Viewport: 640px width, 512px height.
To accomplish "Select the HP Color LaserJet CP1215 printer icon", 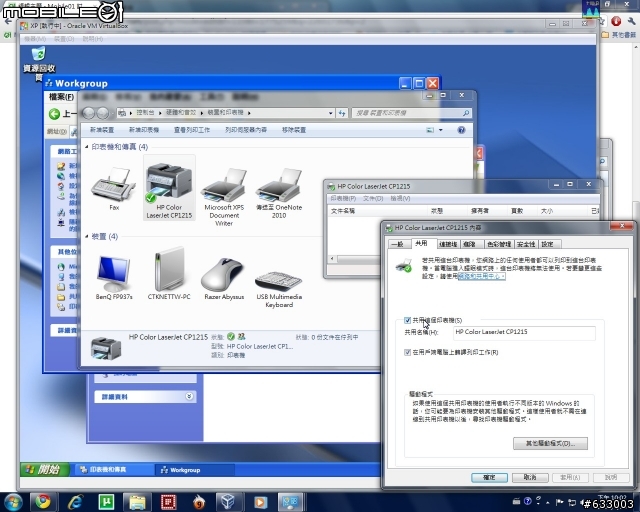I will click(x=169, y=188).
